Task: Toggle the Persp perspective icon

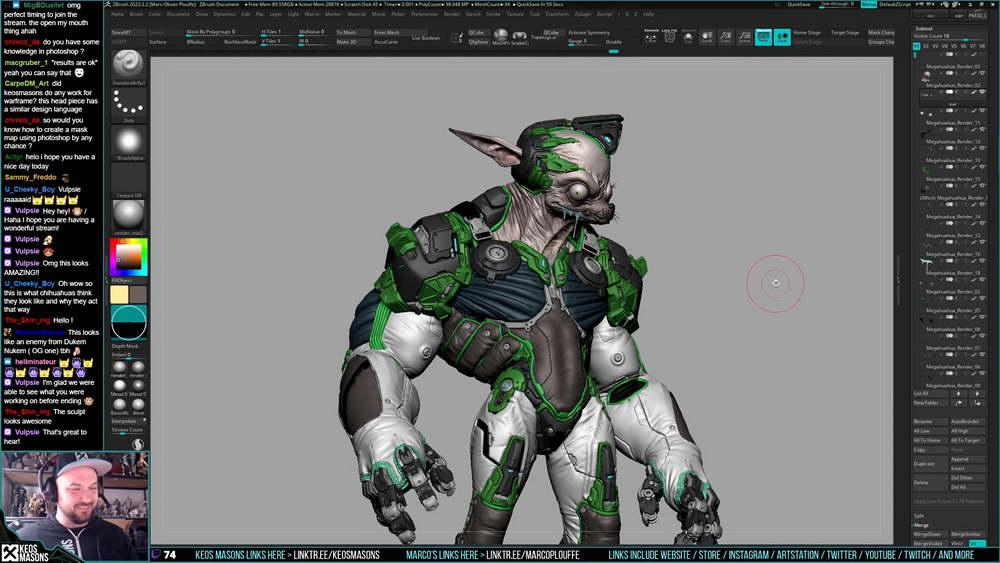Action: point(763,37)
